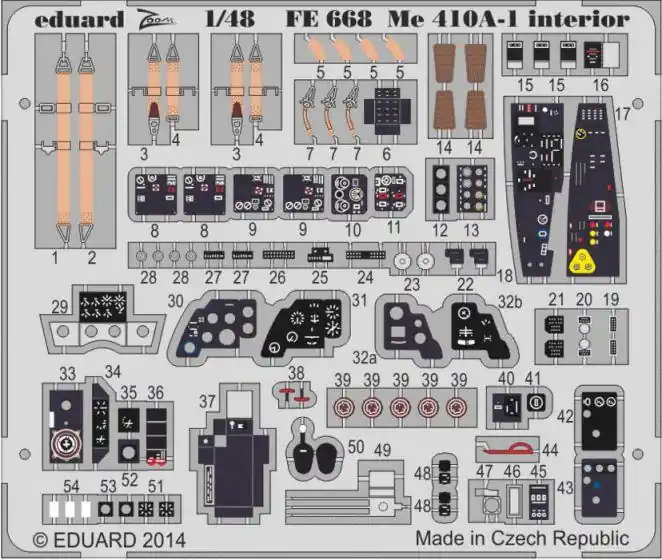Click the number label "32a"
This screenshot has width=662, height=560.
pos(364,358)
